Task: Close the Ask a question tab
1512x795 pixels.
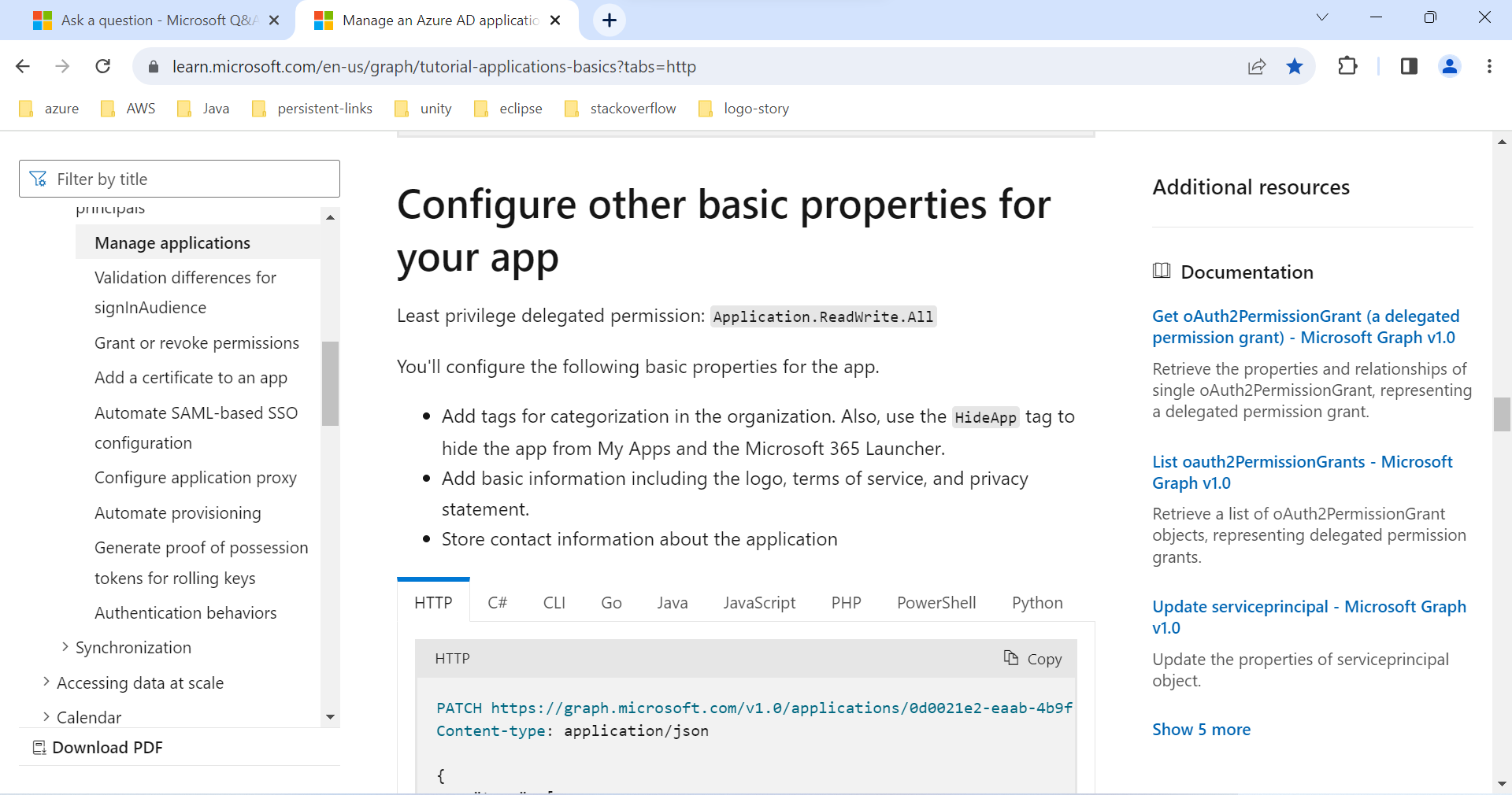Action: (x=274, y=20)
